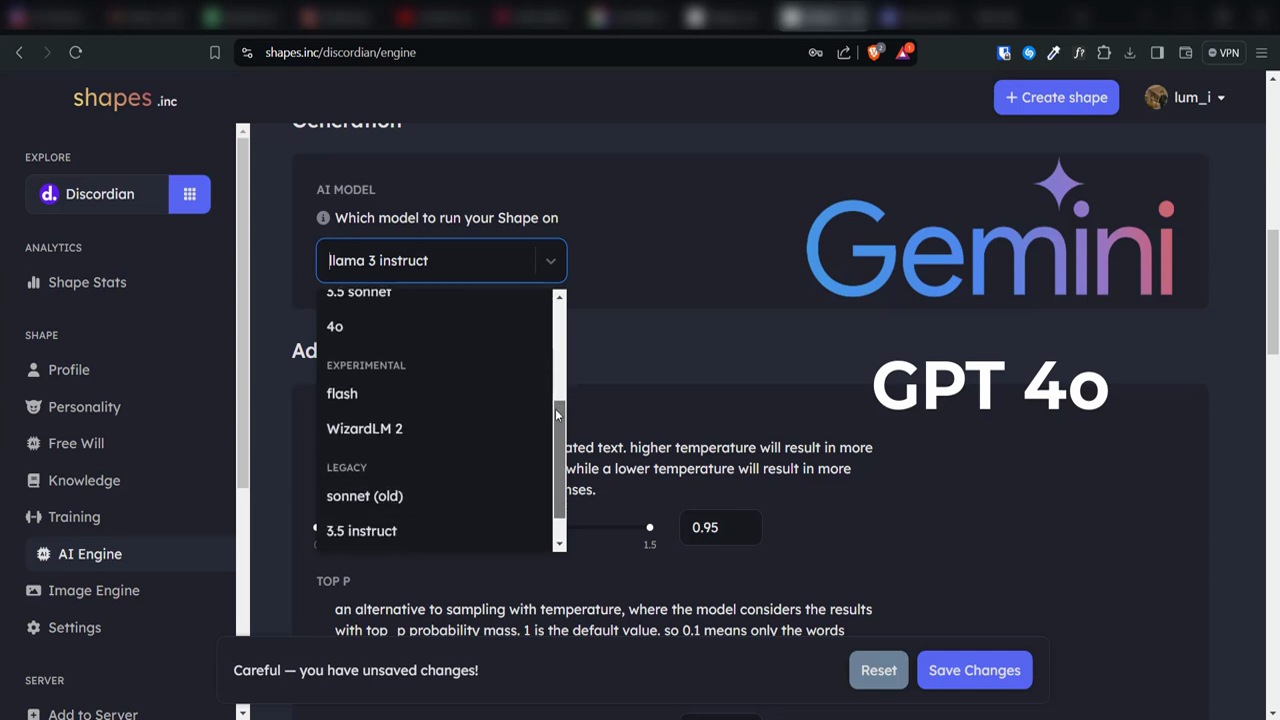Select the Discordian shape
Viewport: 1280px width, 720px height.
[x=97, y=194]
